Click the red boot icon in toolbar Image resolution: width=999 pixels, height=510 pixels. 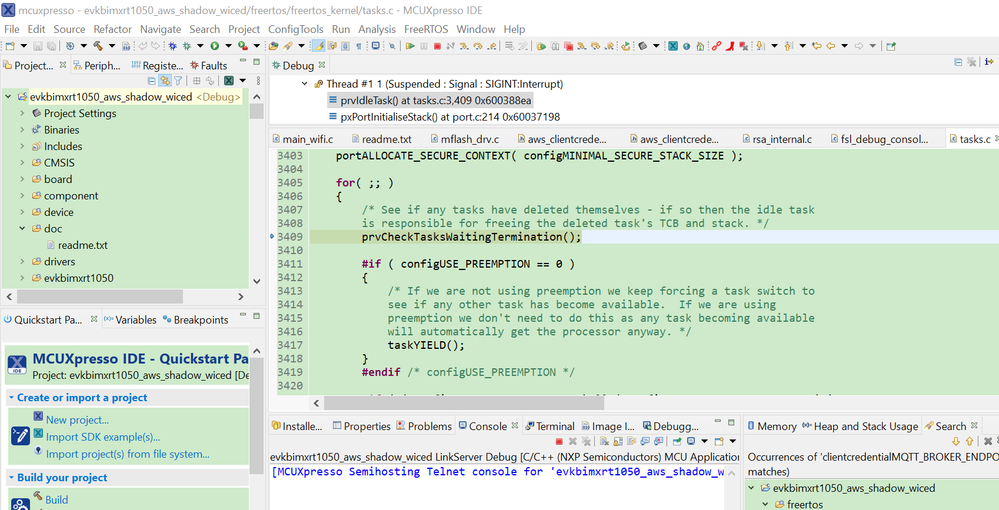(x=730, y=46)
